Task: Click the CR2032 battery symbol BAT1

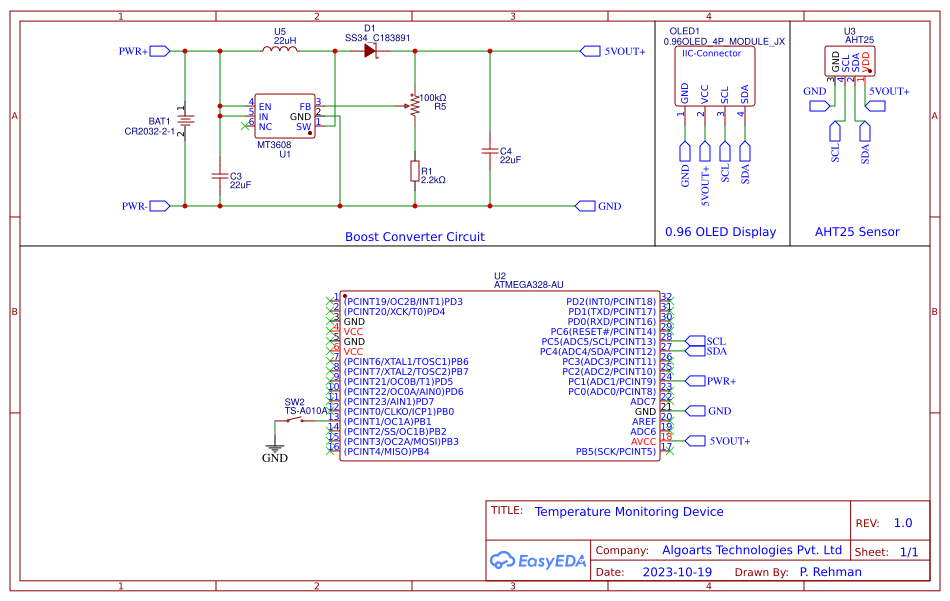Action: 185,118
